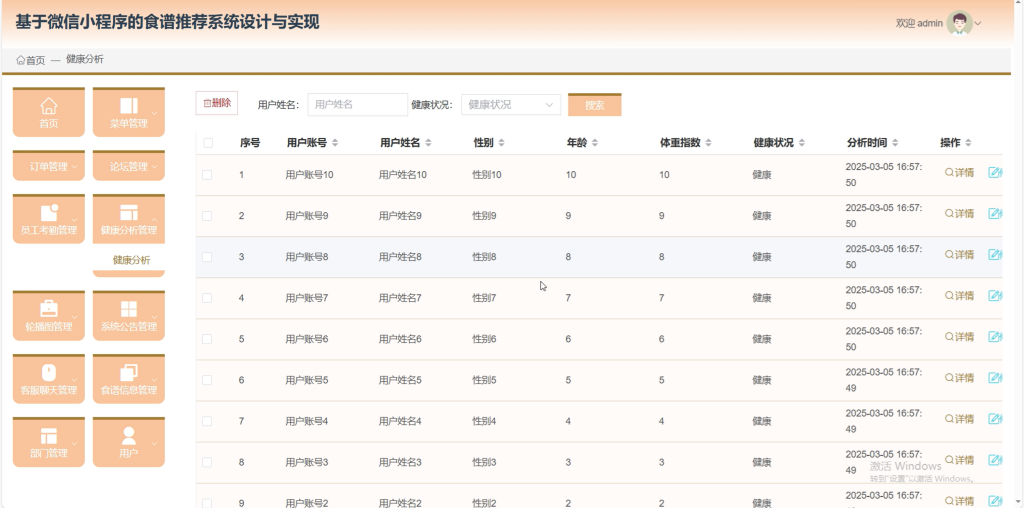Check the box for row 用户账号7
The image size is (1024, 508).
click(207, 298)
